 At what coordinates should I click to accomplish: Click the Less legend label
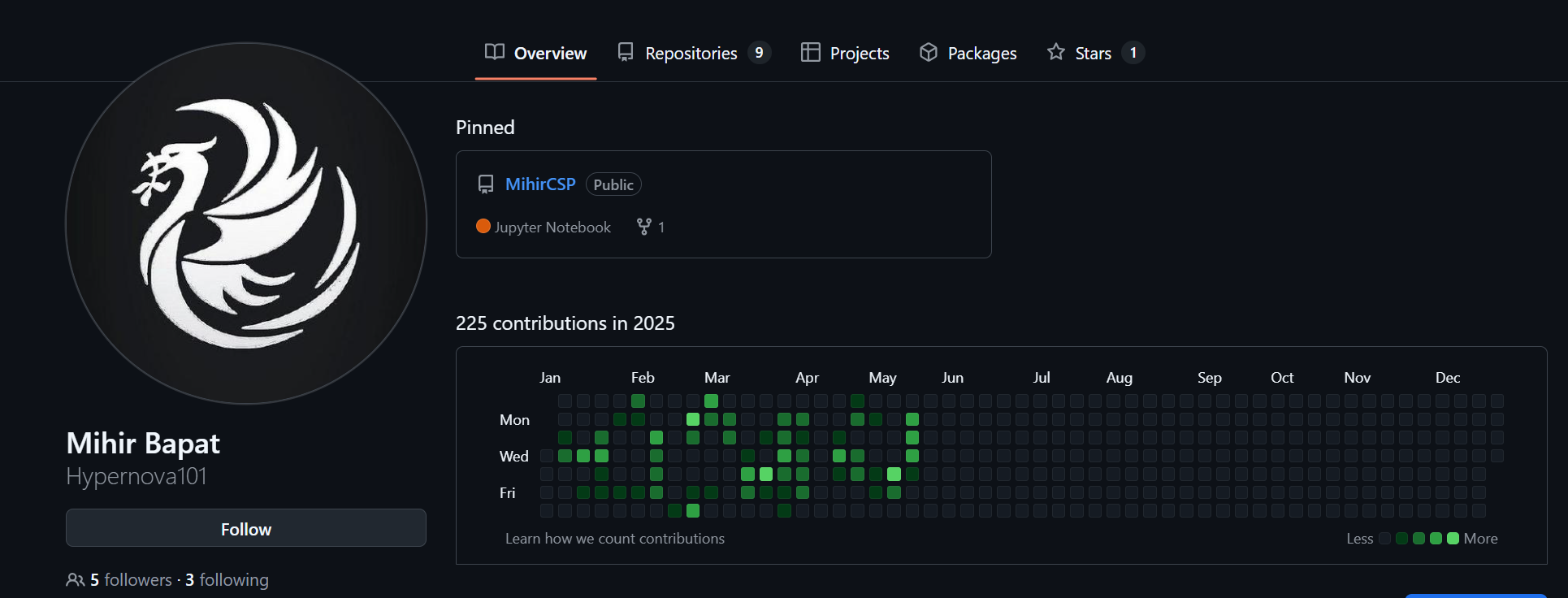1360,539
